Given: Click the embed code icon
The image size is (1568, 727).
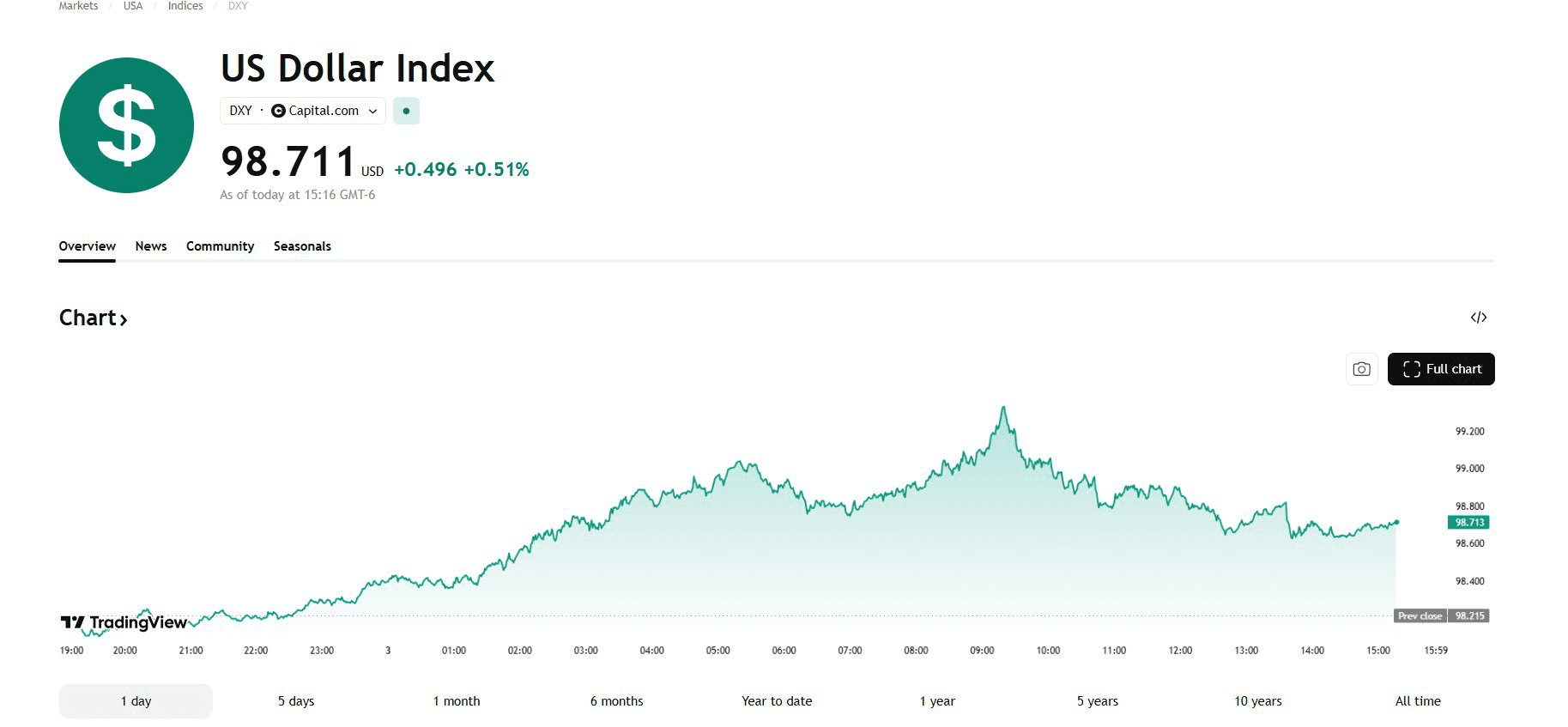Looking at the screenshot, I should coord(1478,318).
